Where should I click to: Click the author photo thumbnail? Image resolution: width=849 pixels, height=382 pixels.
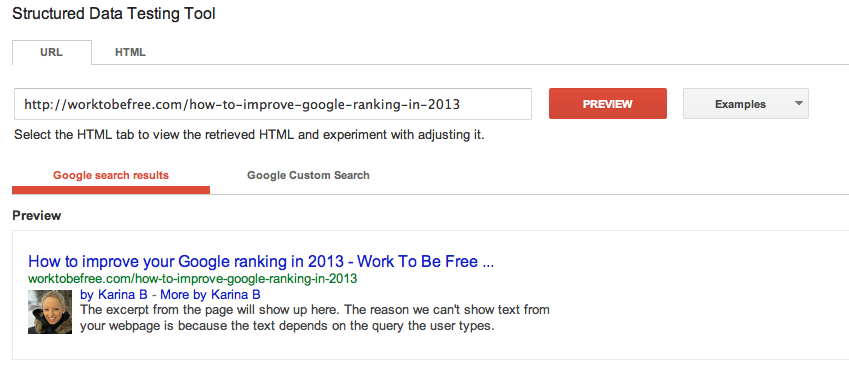(50, 312)
